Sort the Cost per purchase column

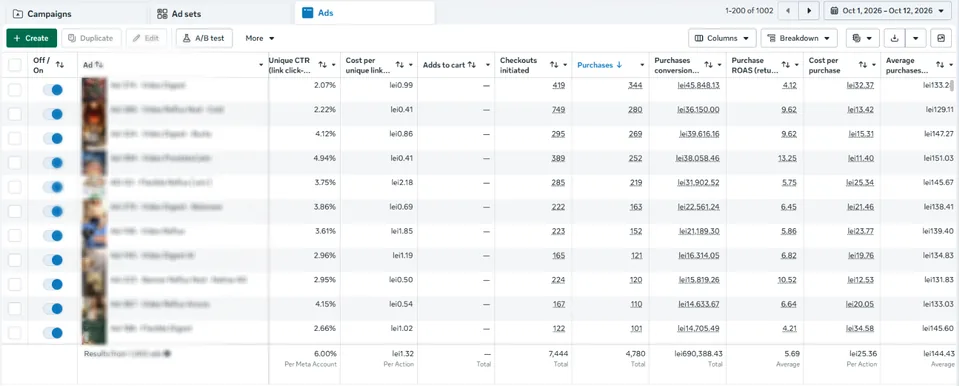pyautogui.click(x=862, y=65)
